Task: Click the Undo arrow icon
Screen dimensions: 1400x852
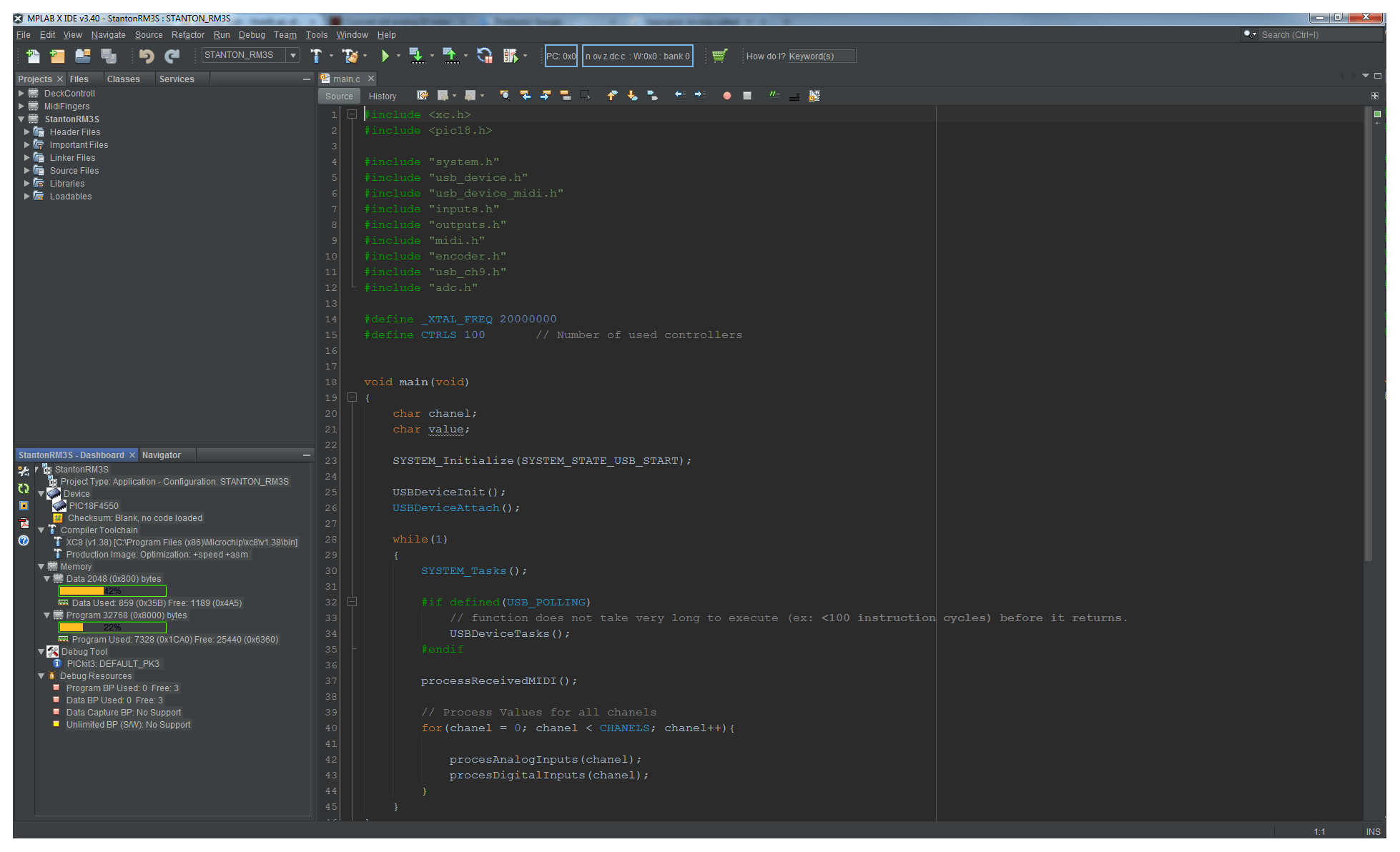Action: (x=147, y=56)
